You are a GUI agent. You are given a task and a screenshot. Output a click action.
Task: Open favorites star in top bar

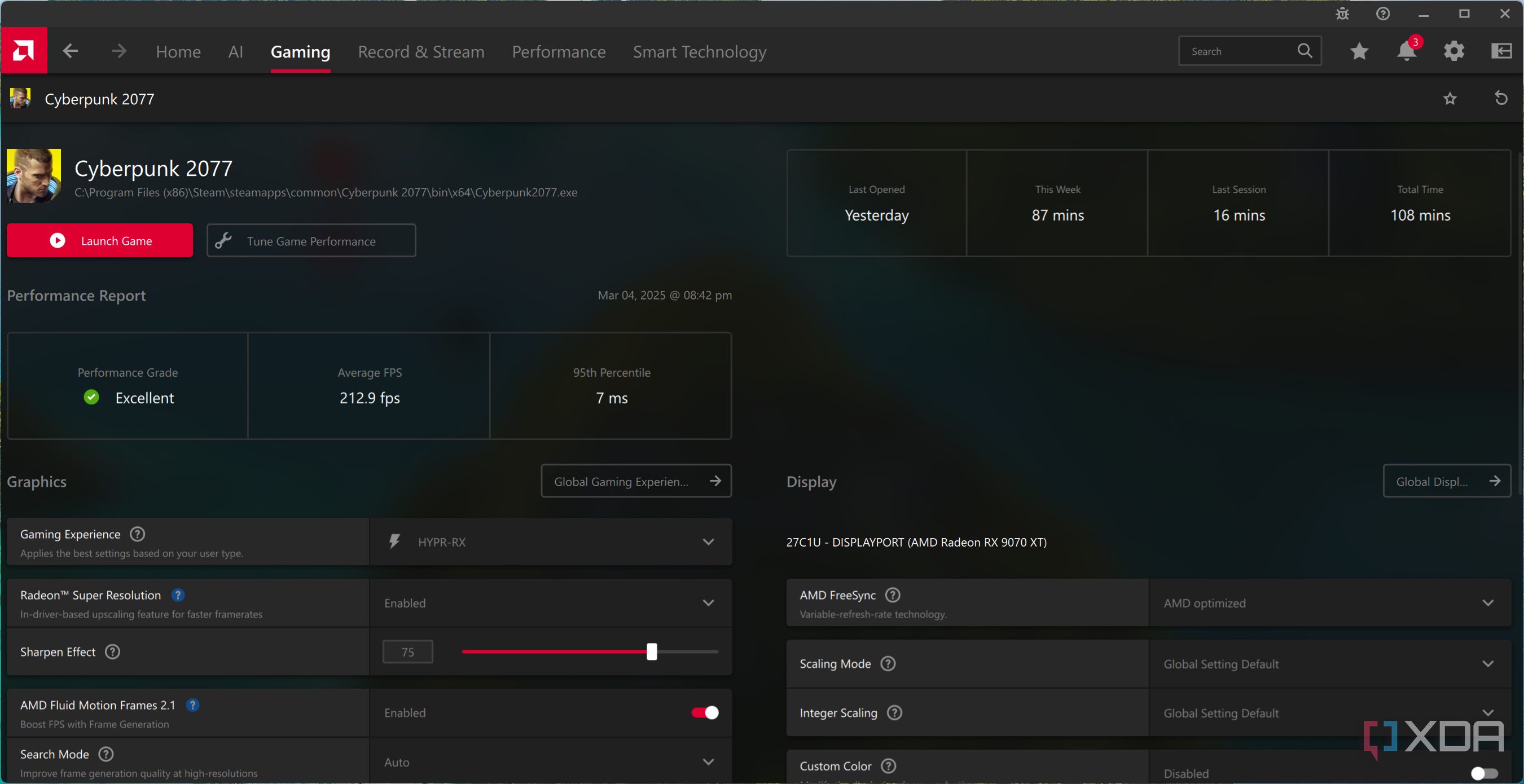tap(1359, 51)
